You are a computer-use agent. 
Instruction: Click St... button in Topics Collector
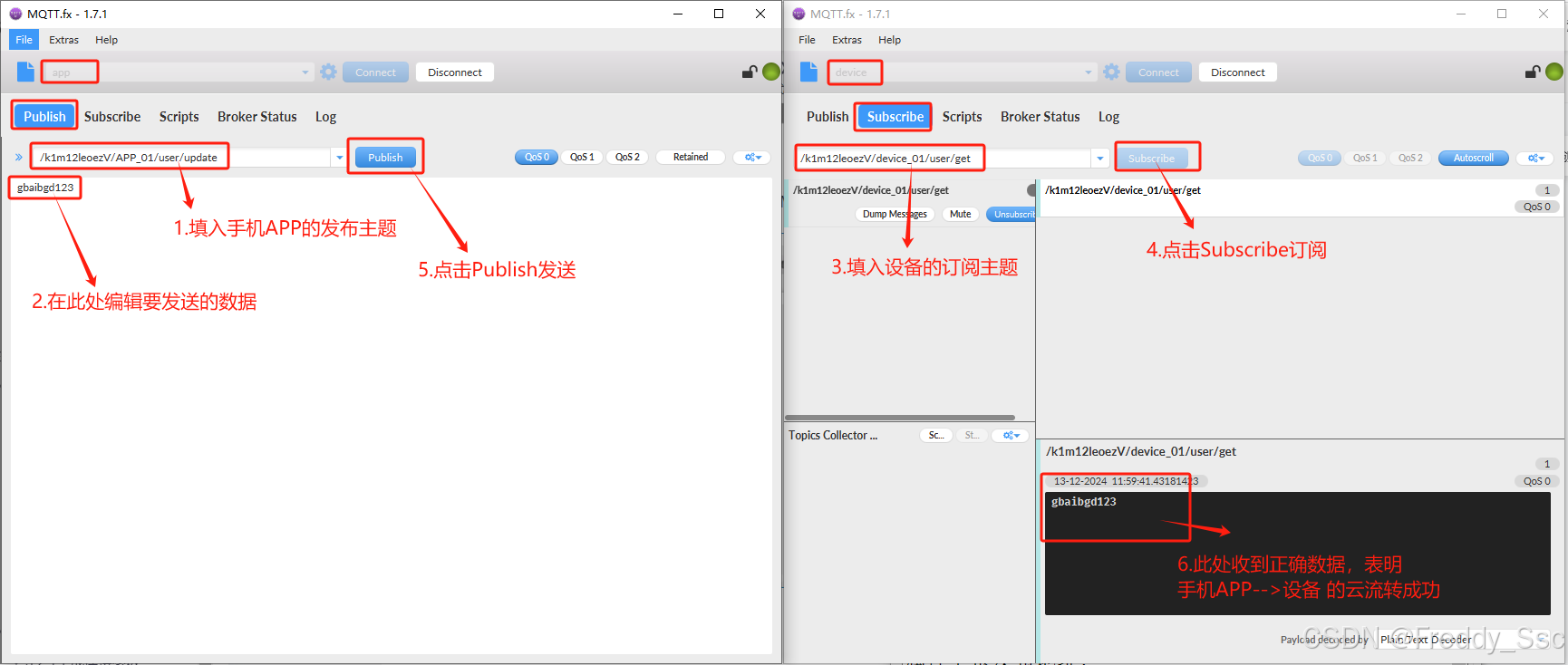coord(972,435)
